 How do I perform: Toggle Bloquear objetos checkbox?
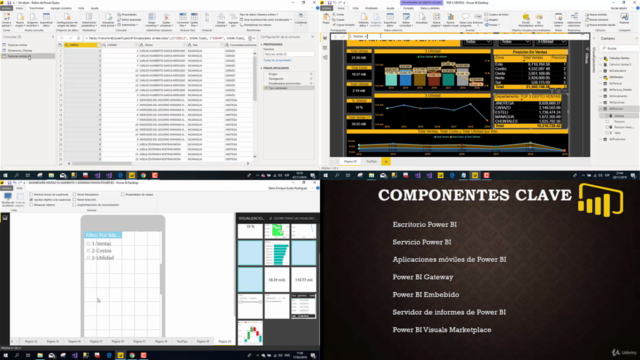[31, 205]
